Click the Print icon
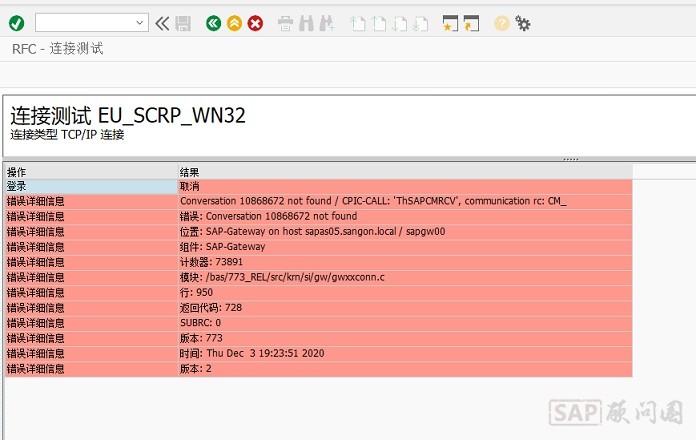The width and height of the screenshot is (696, 440). pyautogui.click(x=285, y=23)
